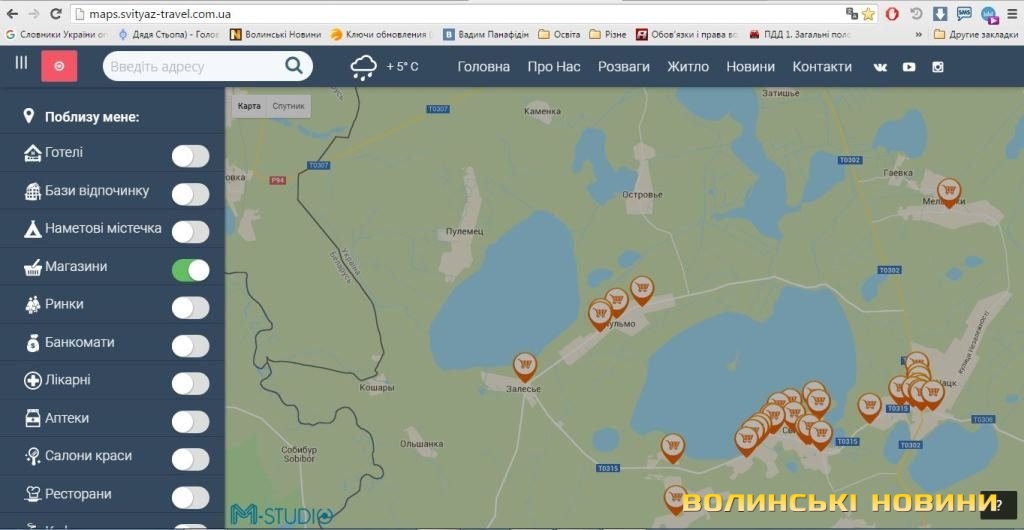Open the VK social link icon
Screen dimensions: 1024x530
click(880, 67)
